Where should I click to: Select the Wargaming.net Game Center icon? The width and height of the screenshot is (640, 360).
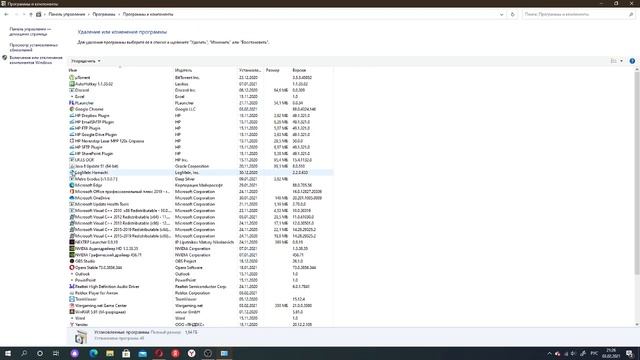pyautogui.click(x=72, y=306)
